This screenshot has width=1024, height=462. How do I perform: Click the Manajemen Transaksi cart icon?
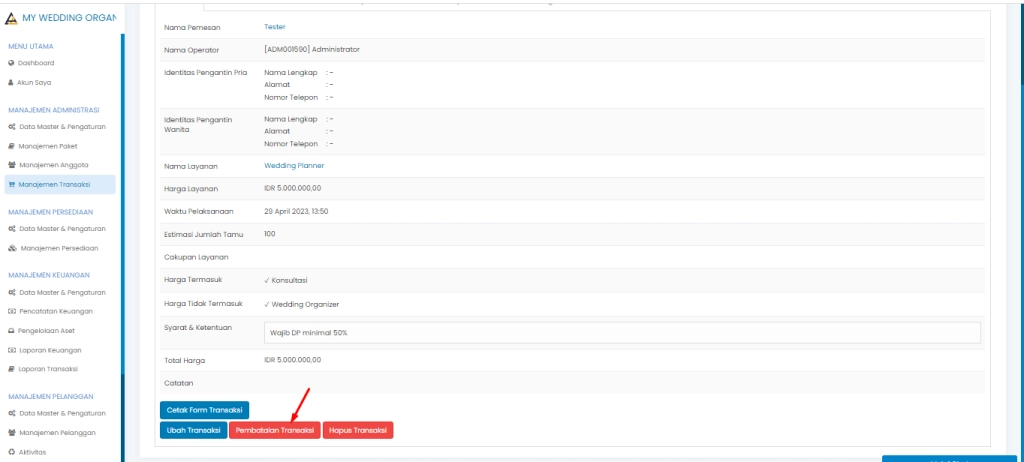[12, 185]
